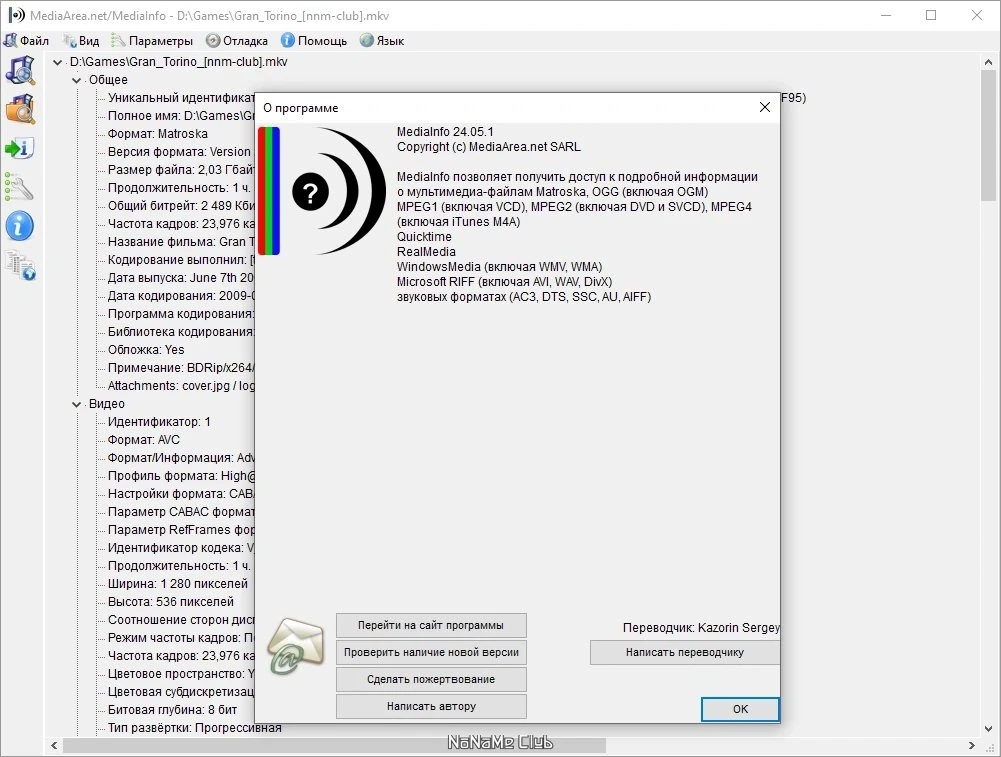
Task: Collapse the D:\Games\Gran_Torino file tree node
Action: pos(57,63)
